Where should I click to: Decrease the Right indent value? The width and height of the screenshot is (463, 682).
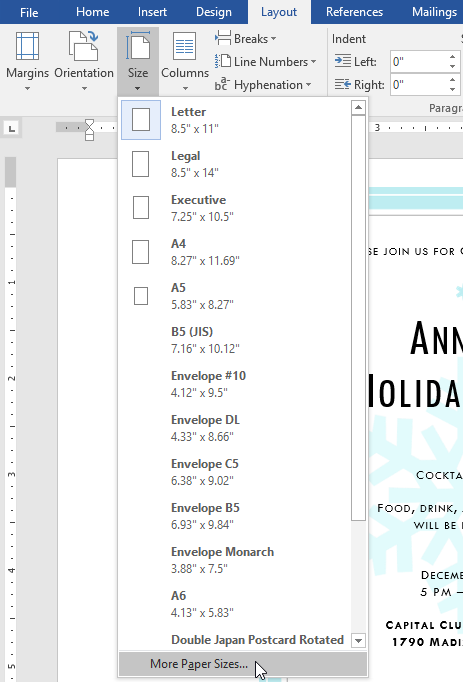coord(453,90)
